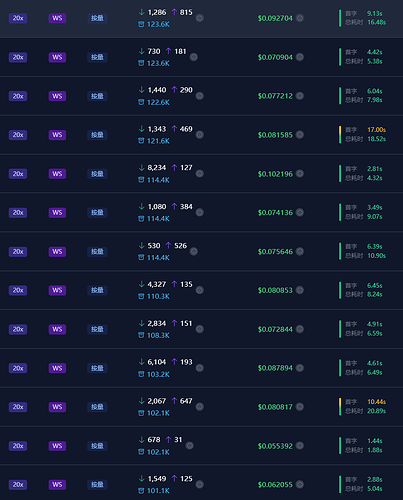Click the info icon beside cost $0.070904
Viewport: 403px width, 500px height.
point(300,57)
